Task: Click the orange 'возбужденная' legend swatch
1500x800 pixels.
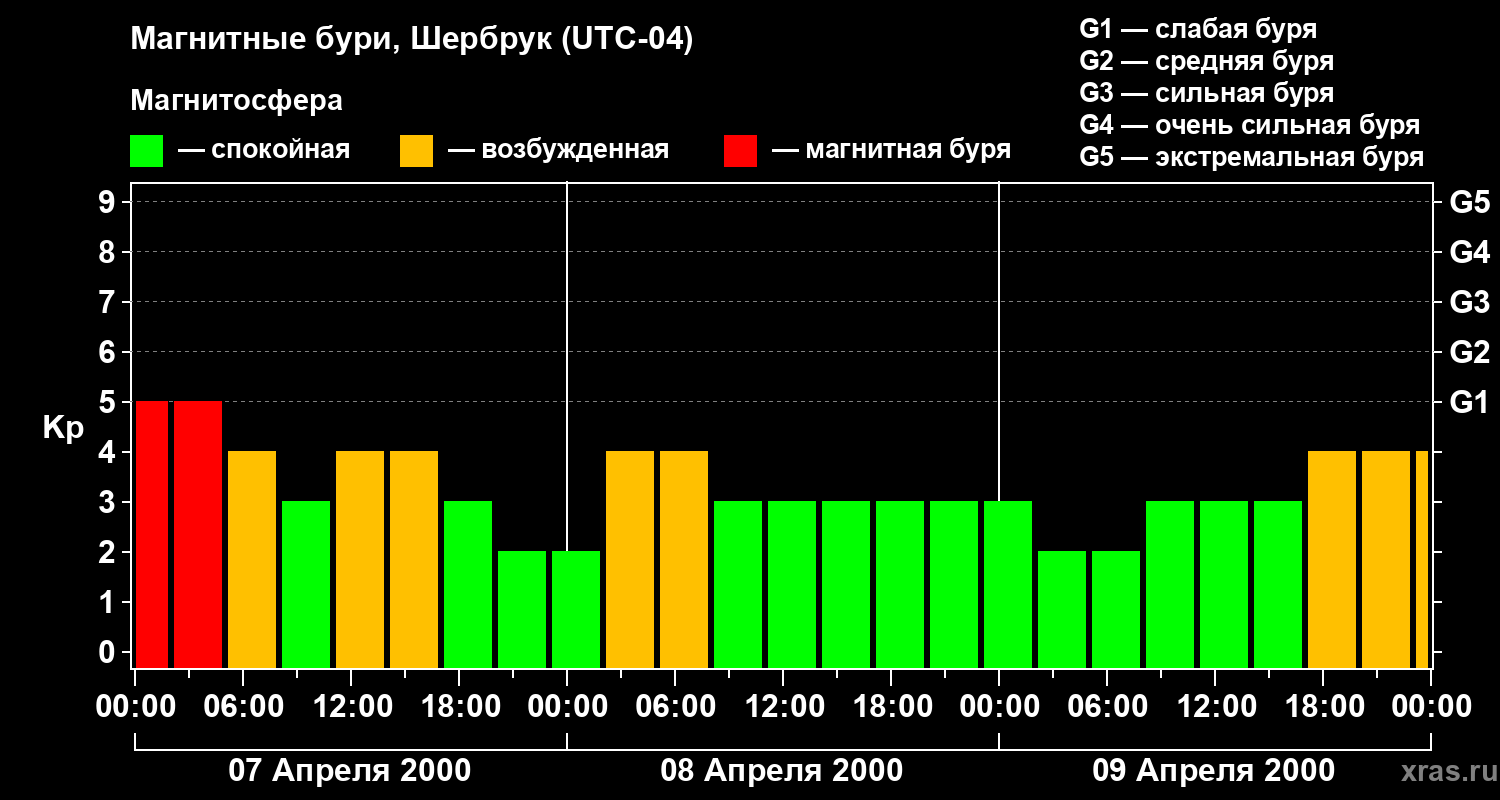Action: tap(416, 151)
